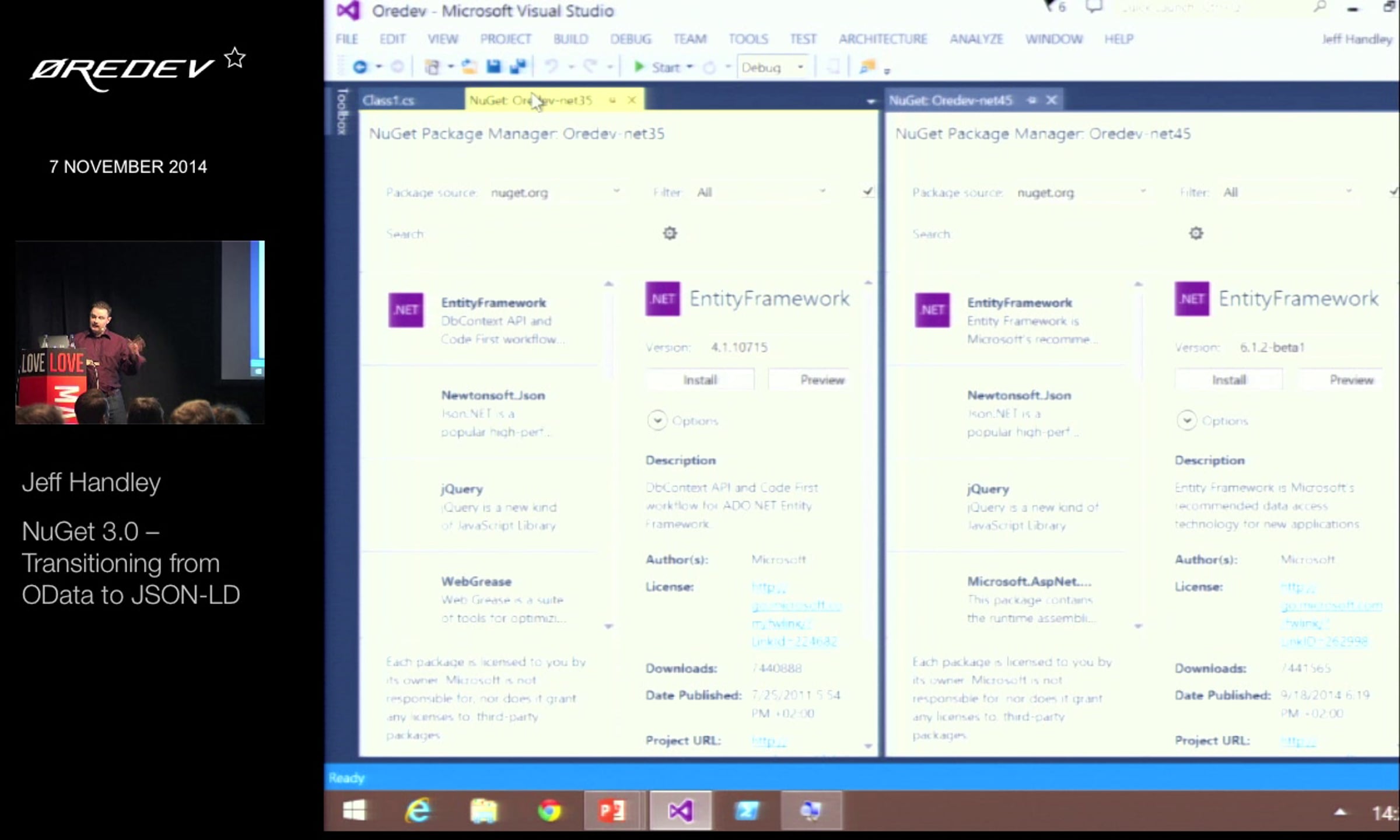
Task: Click scroll-down arrow of Oredev-net45 package list
Action: (x=1138, y=626)
